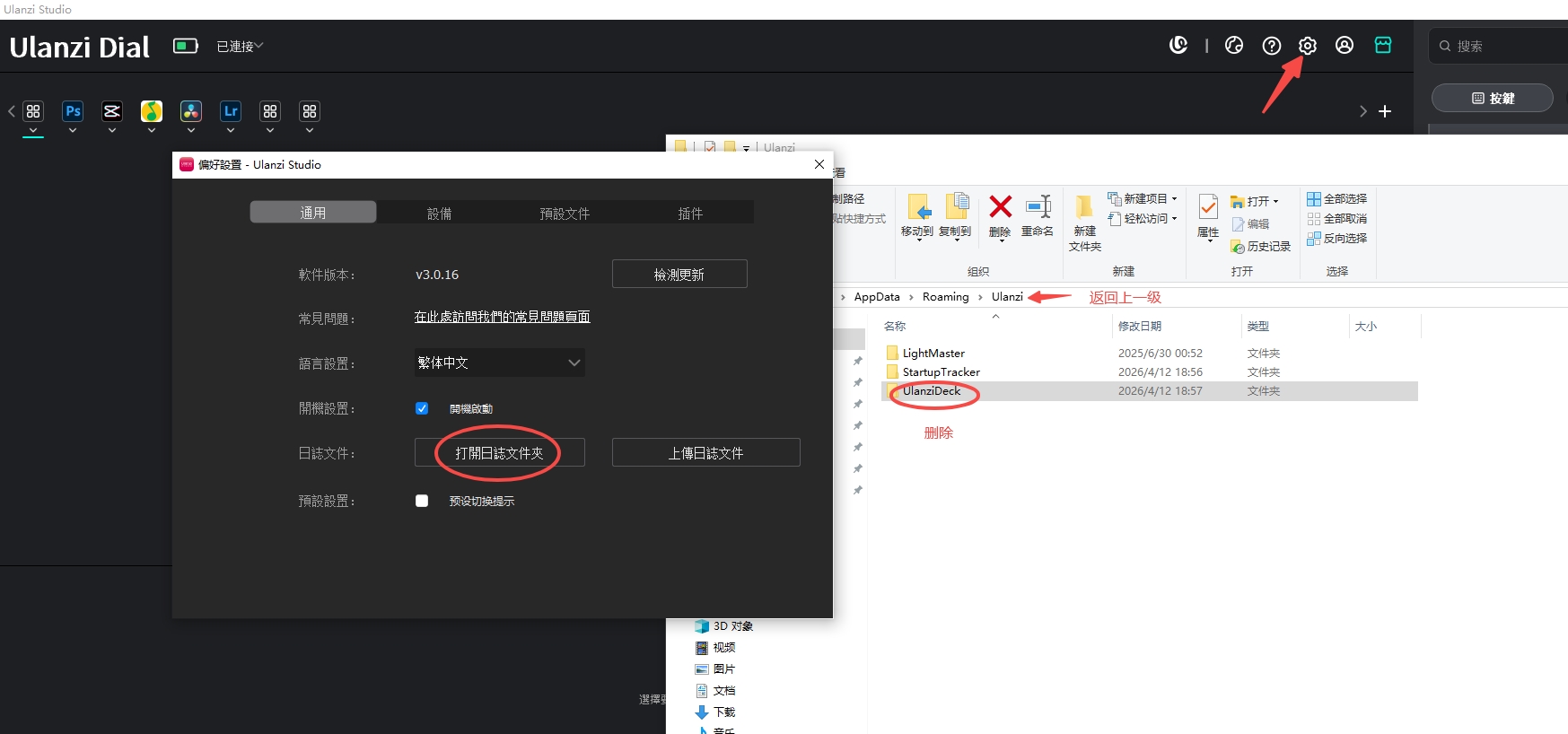Click the 搜索 search field
Image resolution: width=1568 pixels, height=734 pixels.
[1499, 46]
